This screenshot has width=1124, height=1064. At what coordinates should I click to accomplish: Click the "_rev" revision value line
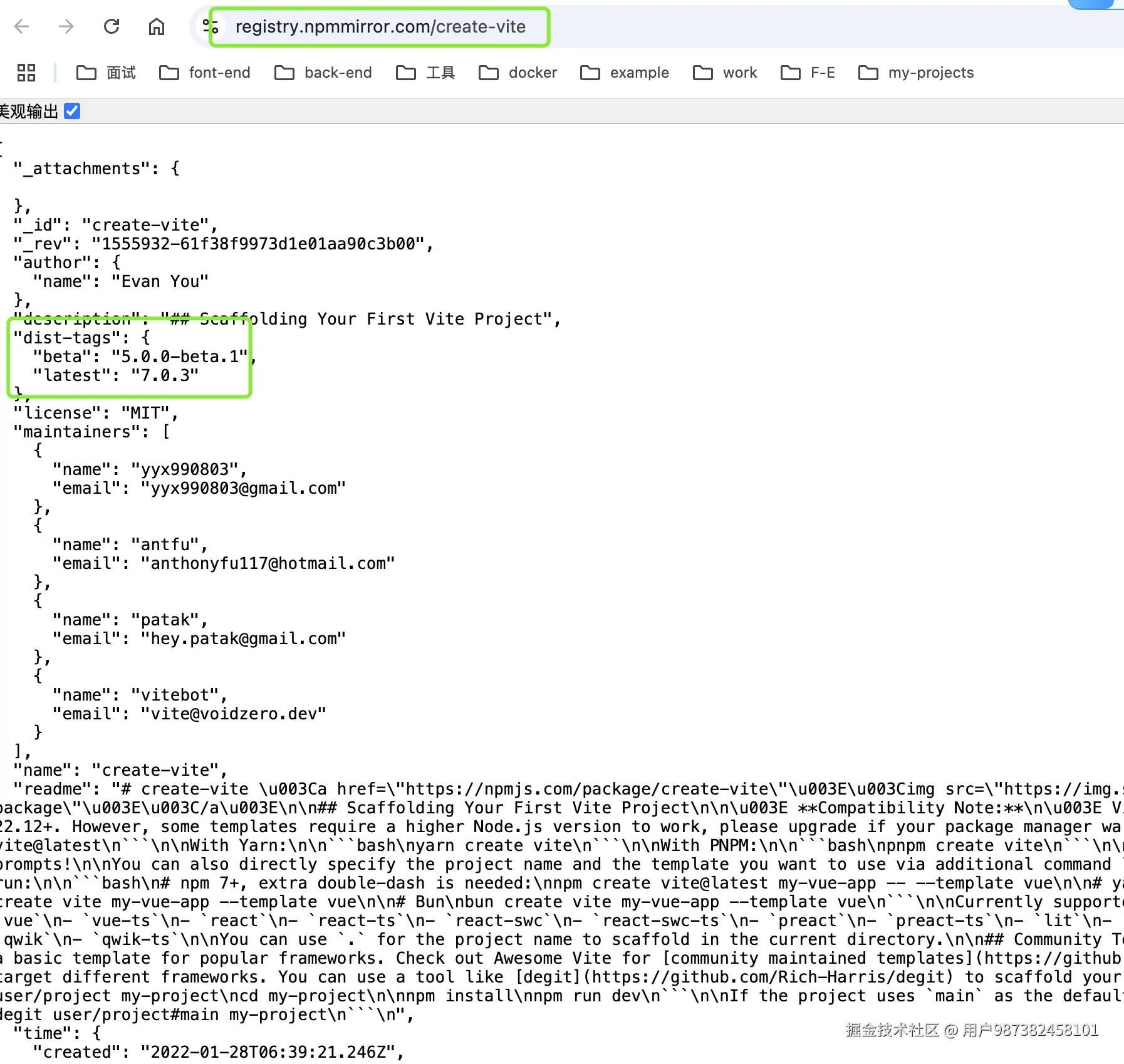pyautogui.click(x=223, y=244)
